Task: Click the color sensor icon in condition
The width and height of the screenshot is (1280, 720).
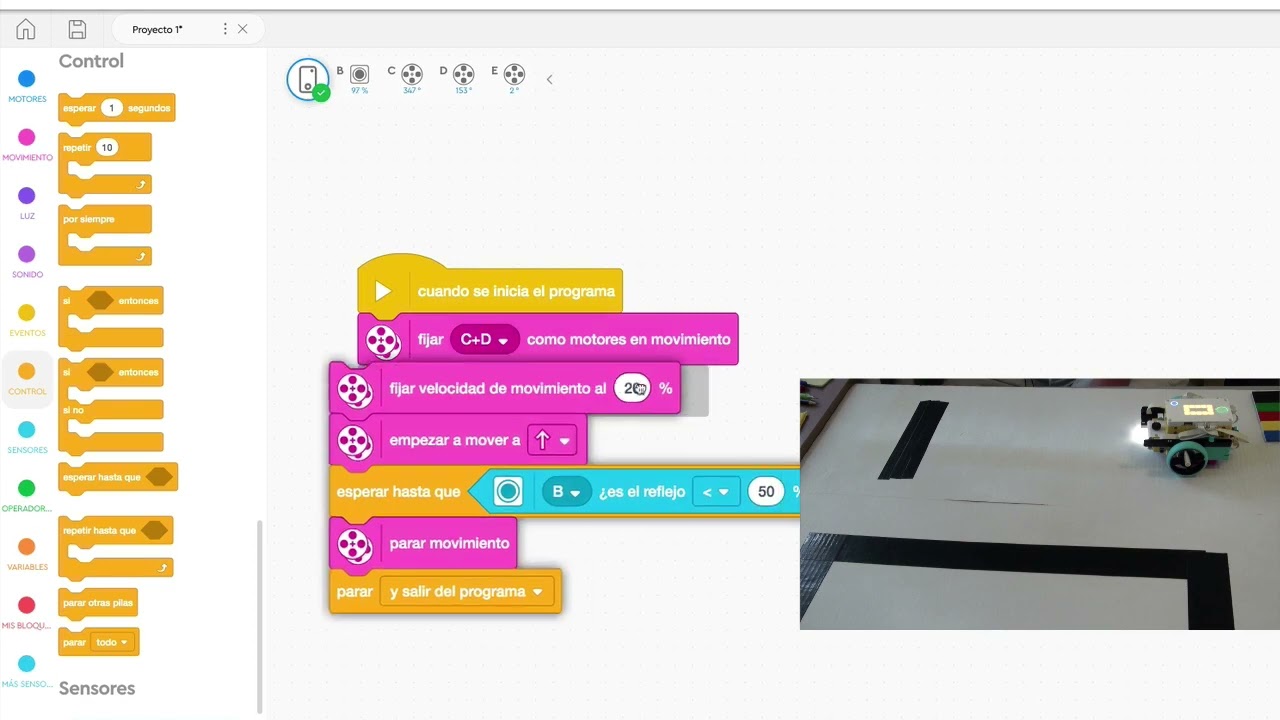Action: click(508, 491)
